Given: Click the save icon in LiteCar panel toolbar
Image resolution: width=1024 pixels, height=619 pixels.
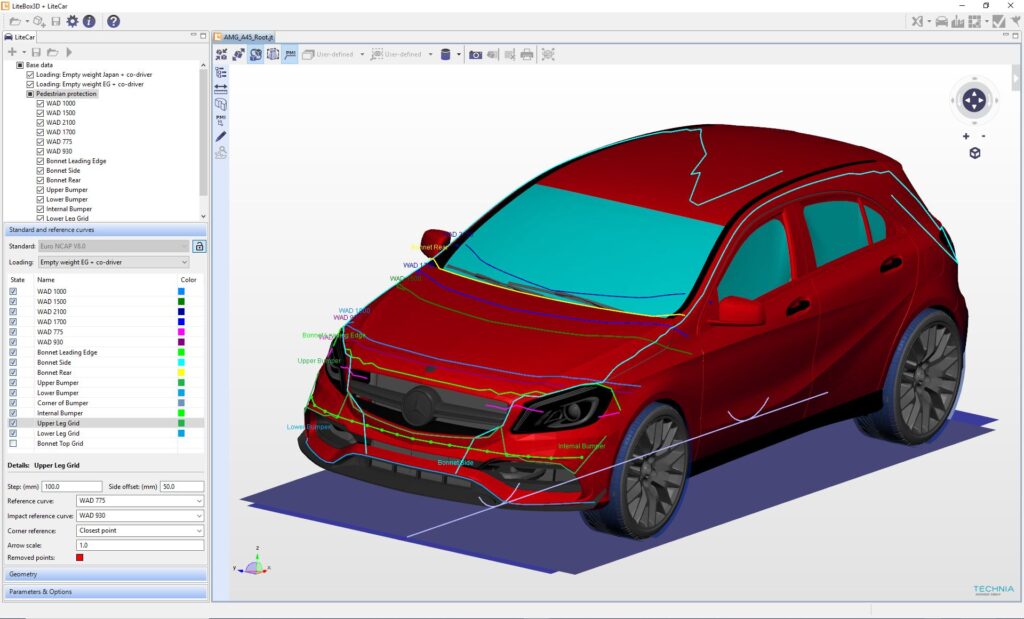Looking at the screenshot, I should (36, 52).
